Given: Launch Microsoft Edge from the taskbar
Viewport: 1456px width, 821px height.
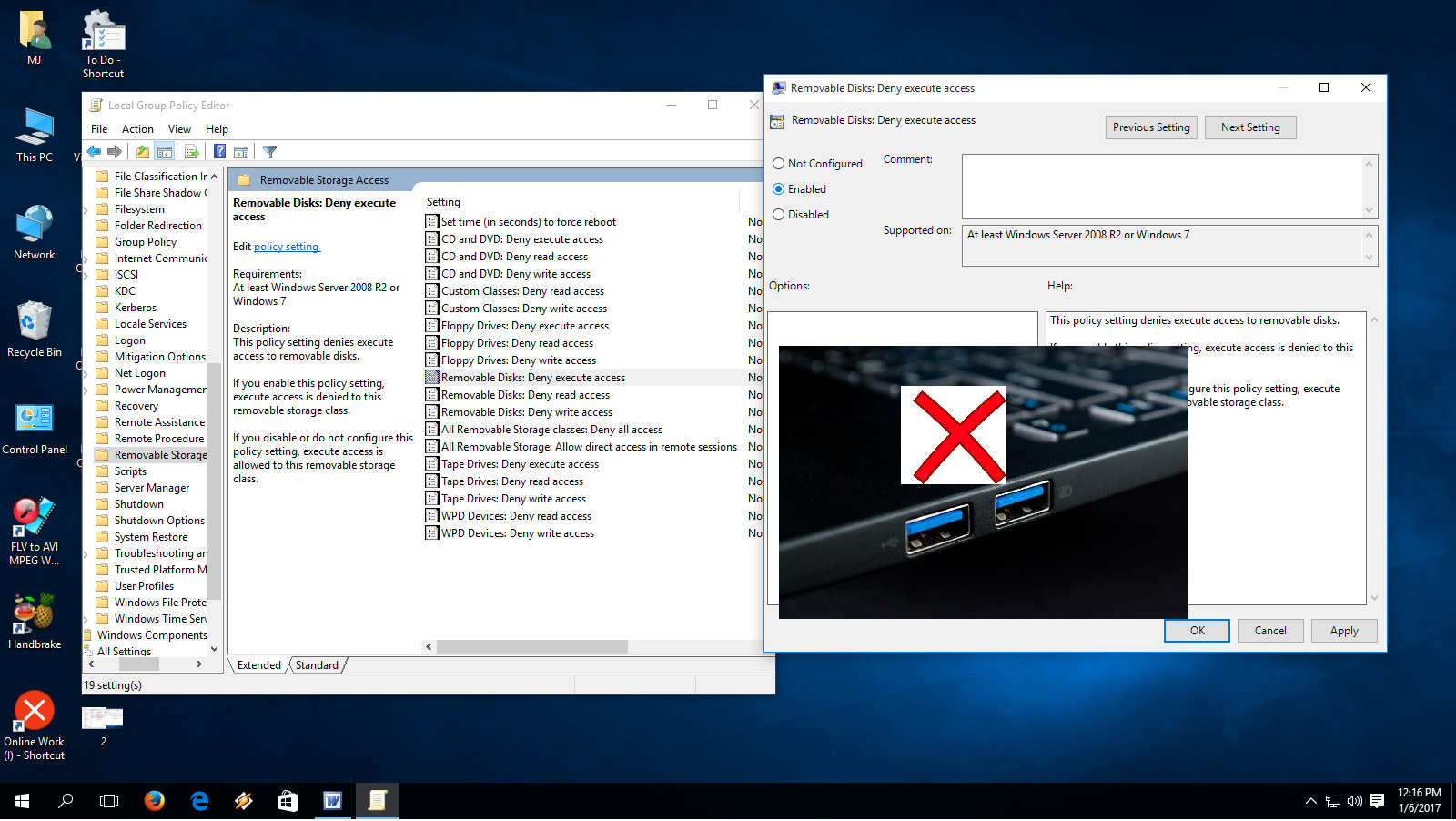Looking at the screenshot, I should point(199,801).
